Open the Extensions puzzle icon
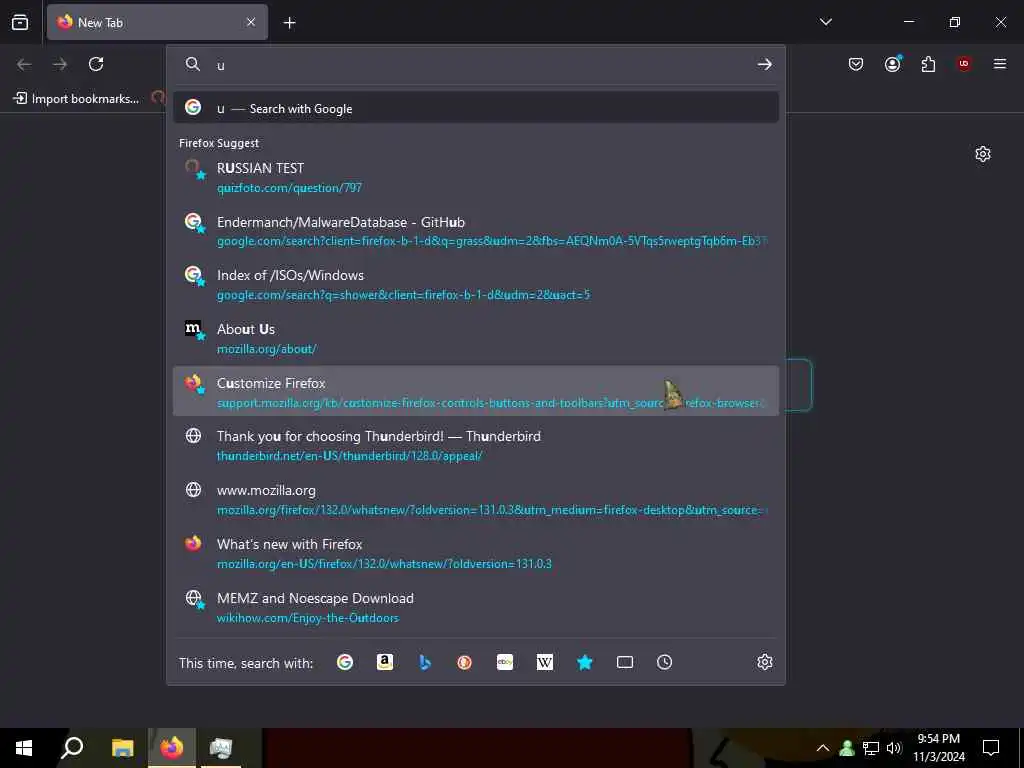 928,64
